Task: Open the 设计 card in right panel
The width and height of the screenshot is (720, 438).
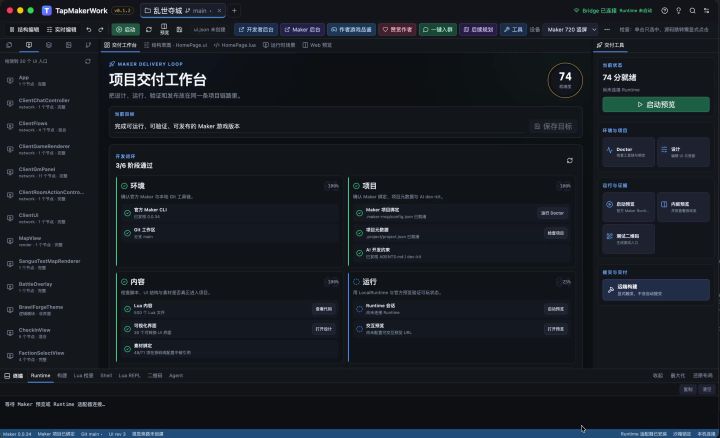Action: coord(683,152)
